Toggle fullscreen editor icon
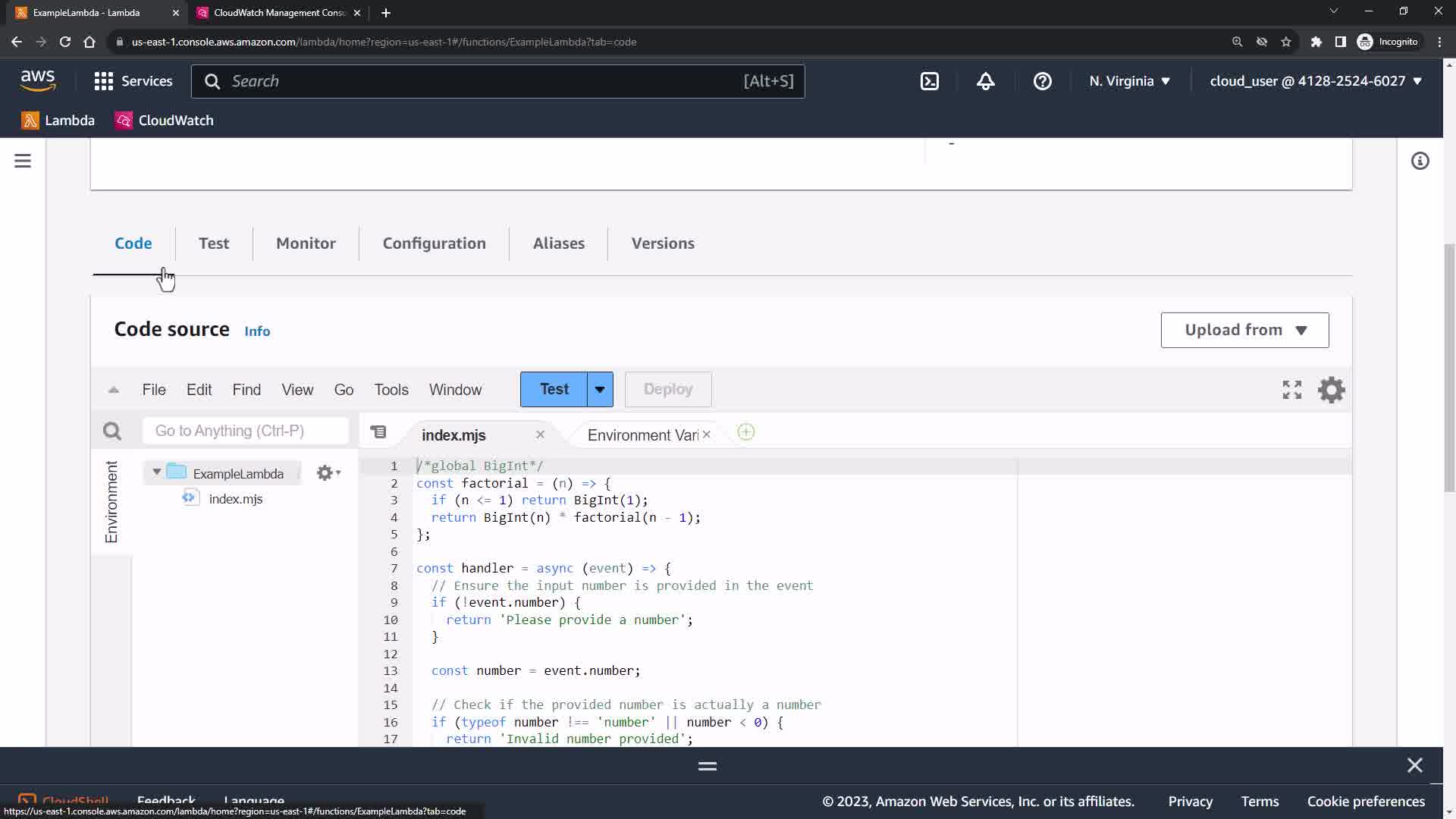 point(1291,390)
